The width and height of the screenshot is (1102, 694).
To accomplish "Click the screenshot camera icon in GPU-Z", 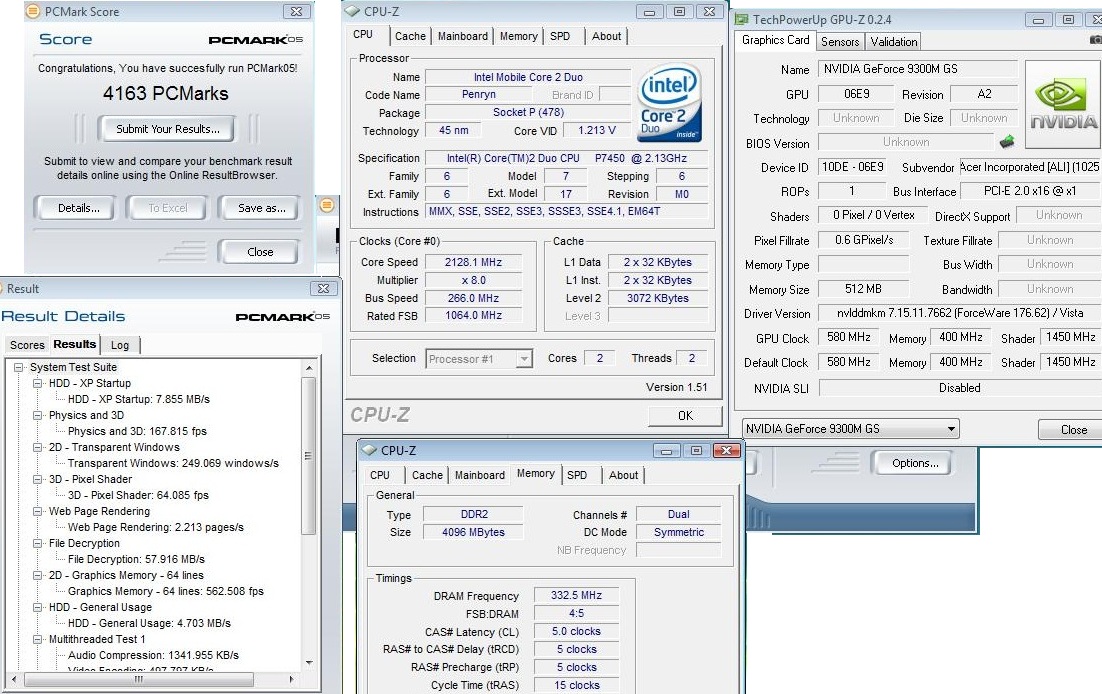I will 1096,40.
